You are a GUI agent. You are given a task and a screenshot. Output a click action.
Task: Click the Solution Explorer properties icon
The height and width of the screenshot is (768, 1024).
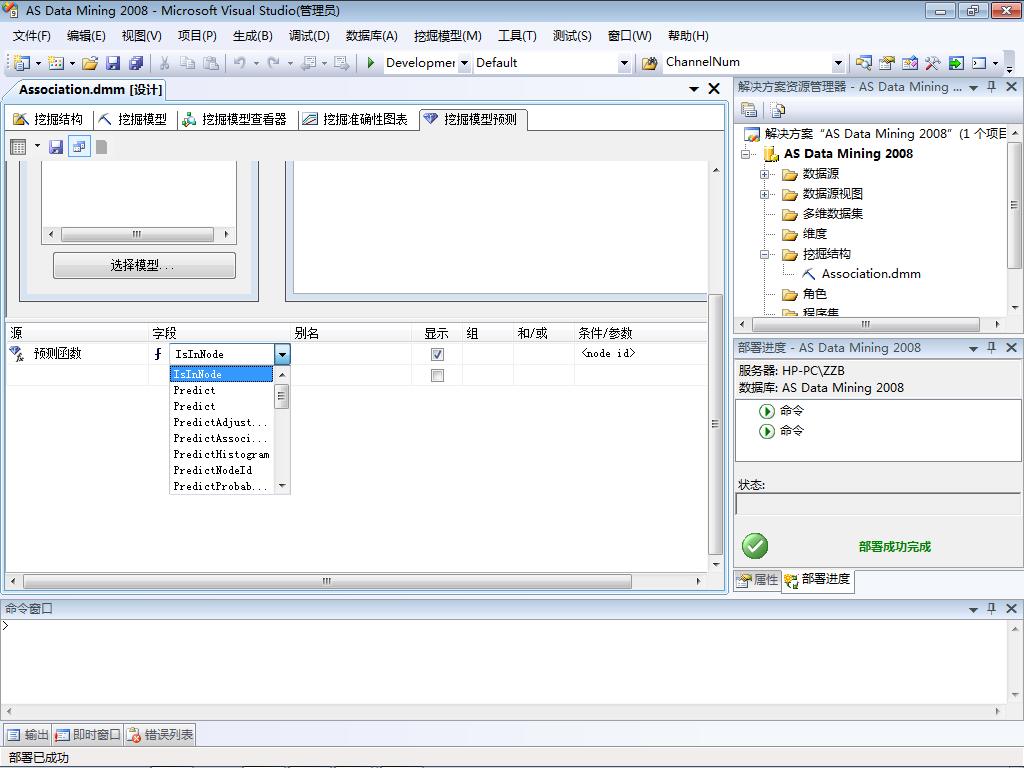pos(749,110)
